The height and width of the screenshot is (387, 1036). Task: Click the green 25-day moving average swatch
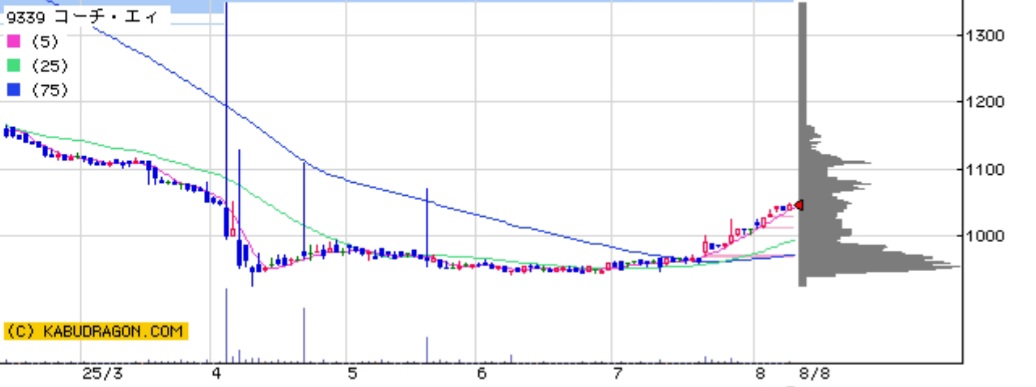coord(13,66)
